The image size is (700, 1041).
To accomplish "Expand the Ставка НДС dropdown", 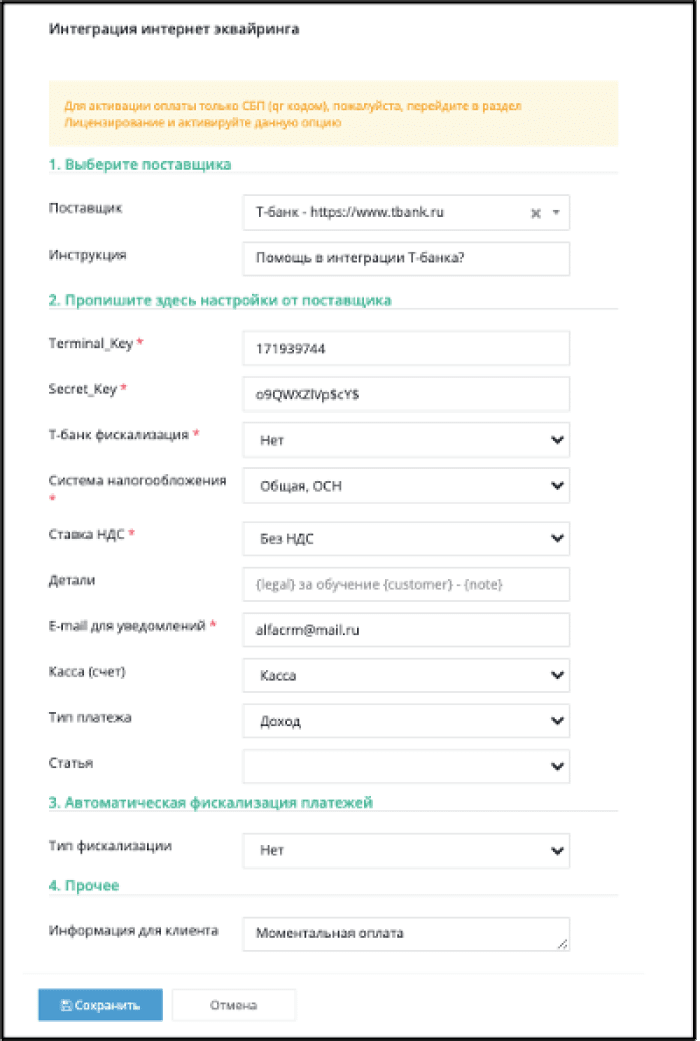I will [x=406, y=538].
